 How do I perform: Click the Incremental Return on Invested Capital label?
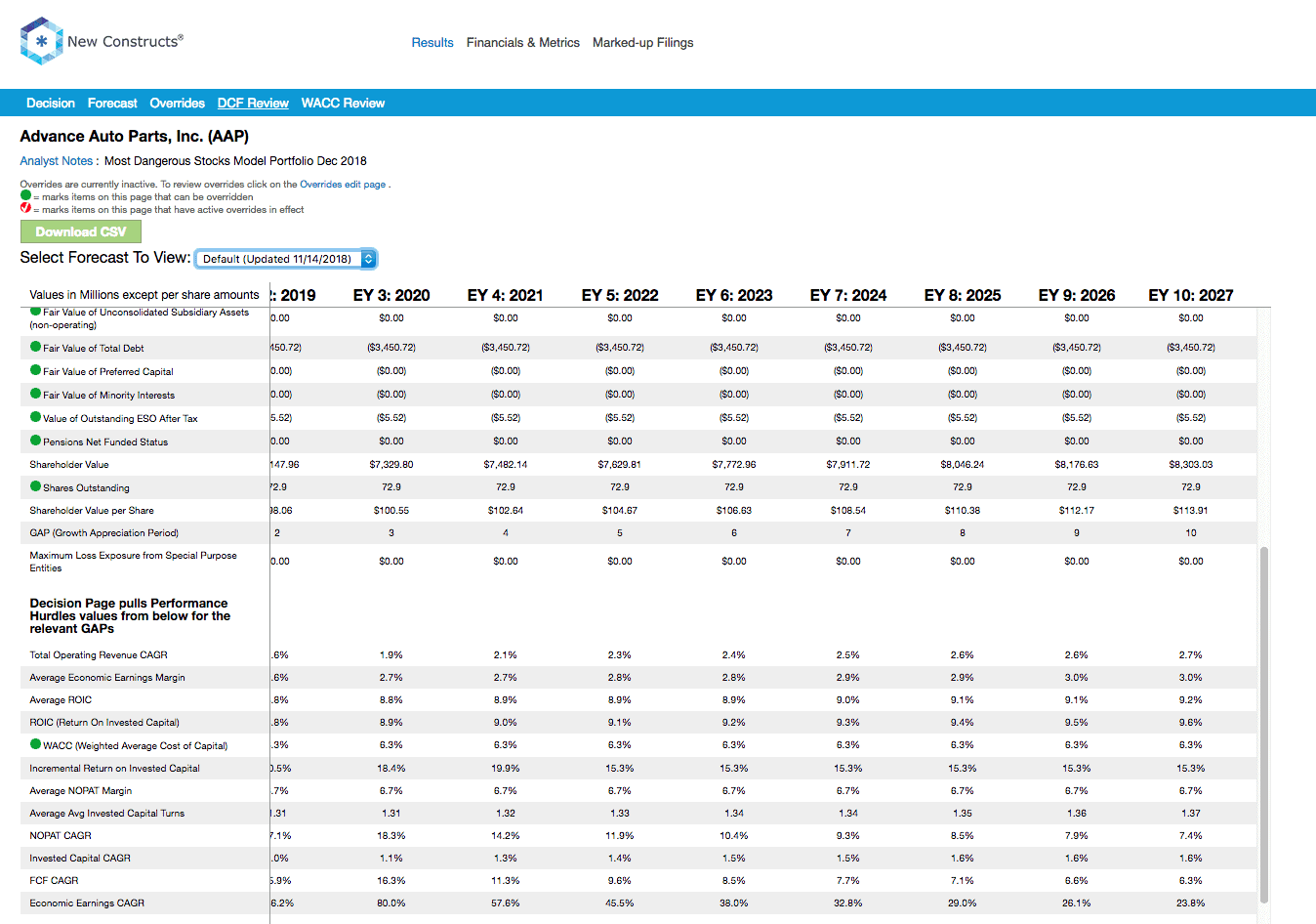pyautogui.click(x=114, y=768)
